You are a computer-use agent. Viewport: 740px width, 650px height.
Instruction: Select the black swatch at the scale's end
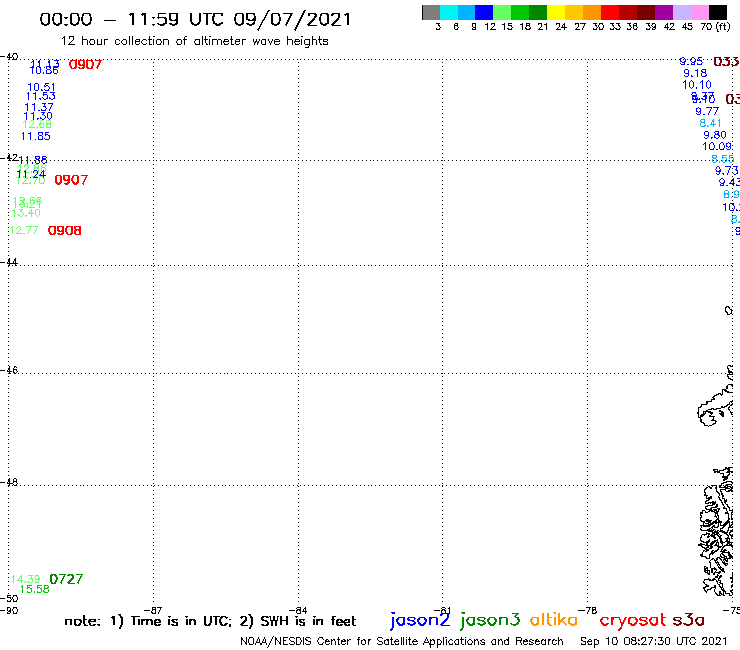(718, 12)
